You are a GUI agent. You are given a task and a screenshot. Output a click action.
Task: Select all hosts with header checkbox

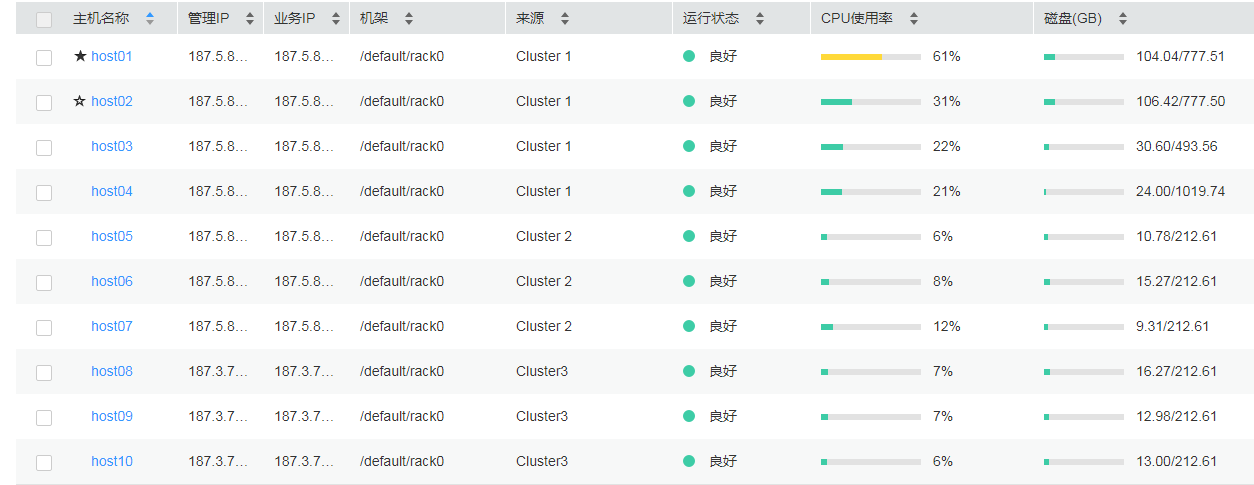[x=44, y=20]
